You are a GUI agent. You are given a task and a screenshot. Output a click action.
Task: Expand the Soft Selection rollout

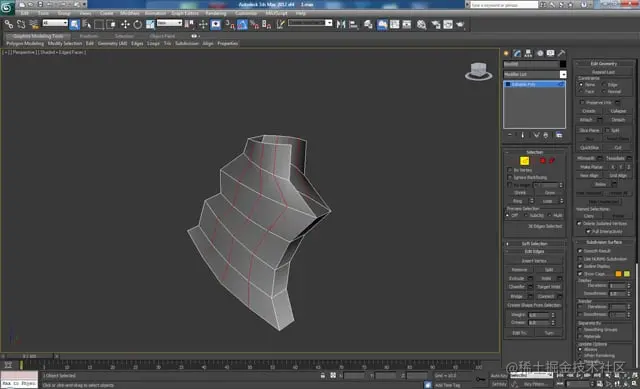click(x=534, y=244)
